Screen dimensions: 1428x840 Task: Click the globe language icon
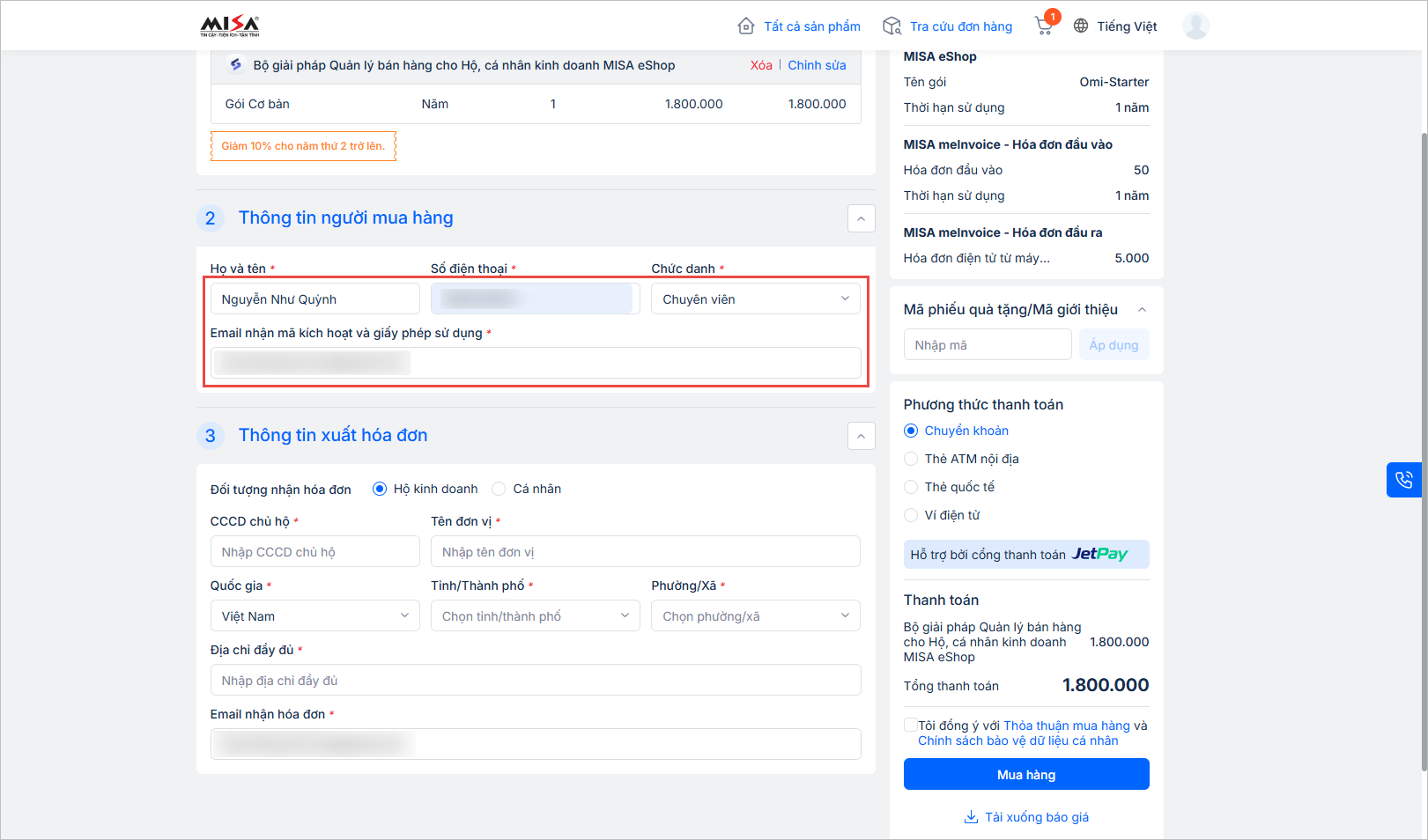pos(1081,26)
